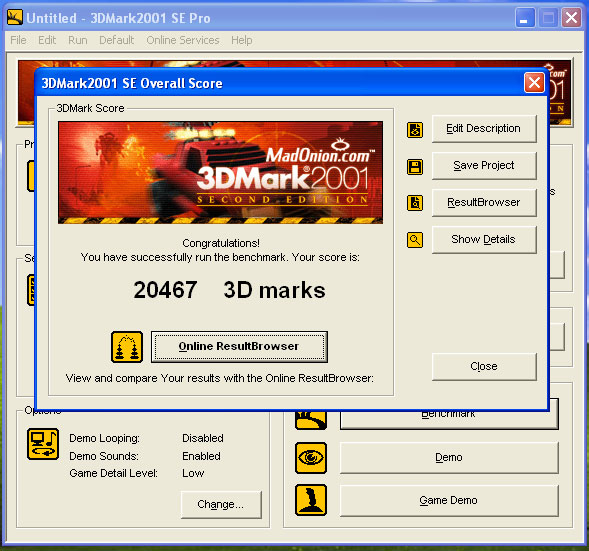The height and width of the screenshot is (551, 589).
Task: Click the 'Demo Looping:' label
Action: click(104, 438)
